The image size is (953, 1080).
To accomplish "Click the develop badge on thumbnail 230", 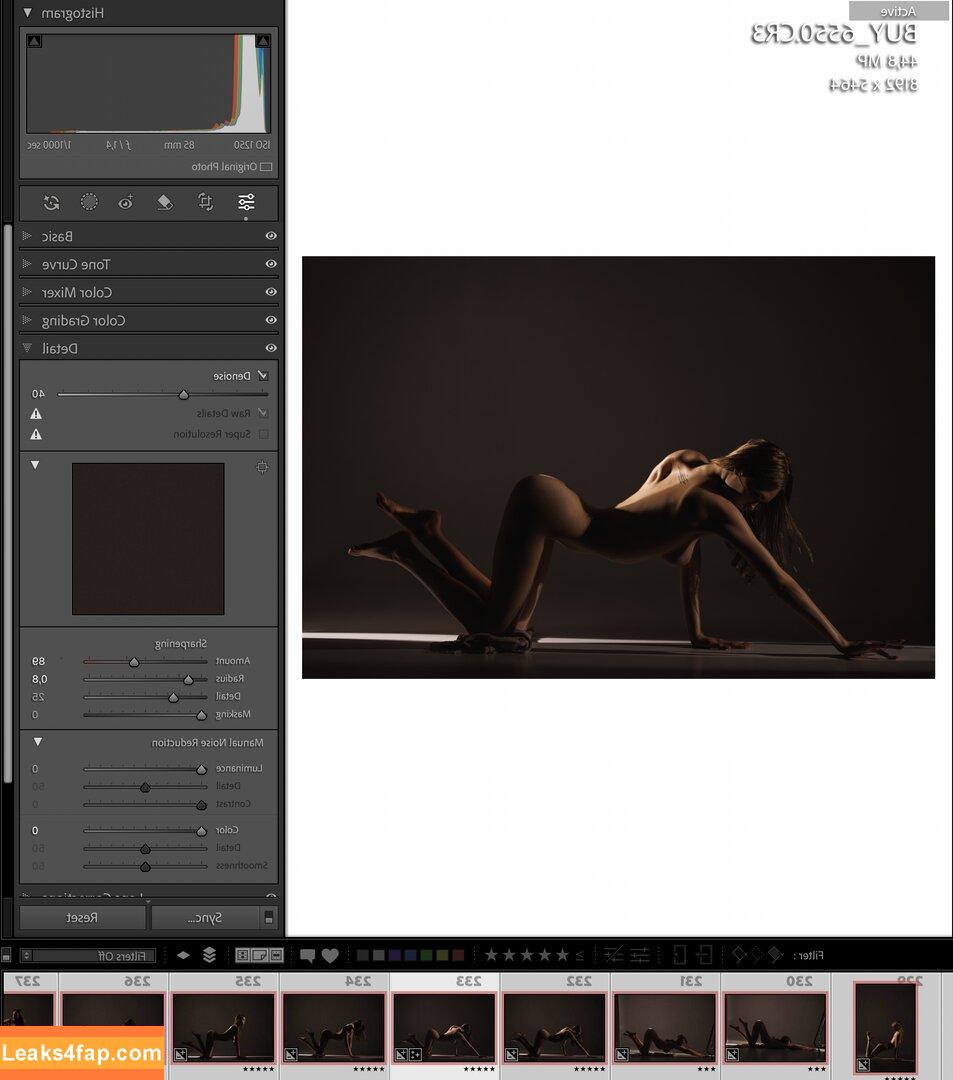I will point(732,1055).
